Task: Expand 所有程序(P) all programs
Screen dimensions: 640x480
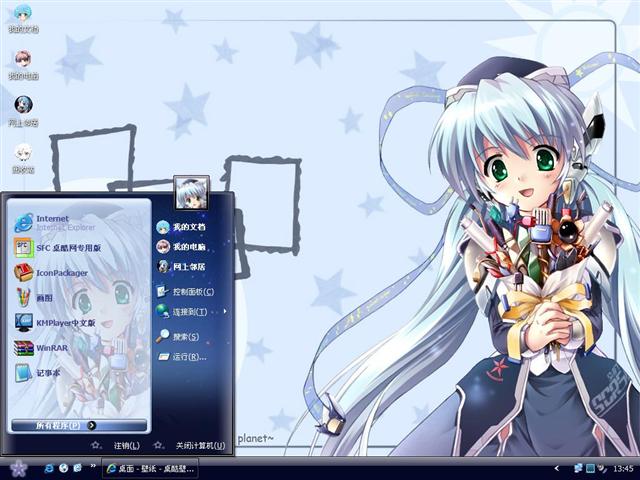Action: (x=79, y=425)
